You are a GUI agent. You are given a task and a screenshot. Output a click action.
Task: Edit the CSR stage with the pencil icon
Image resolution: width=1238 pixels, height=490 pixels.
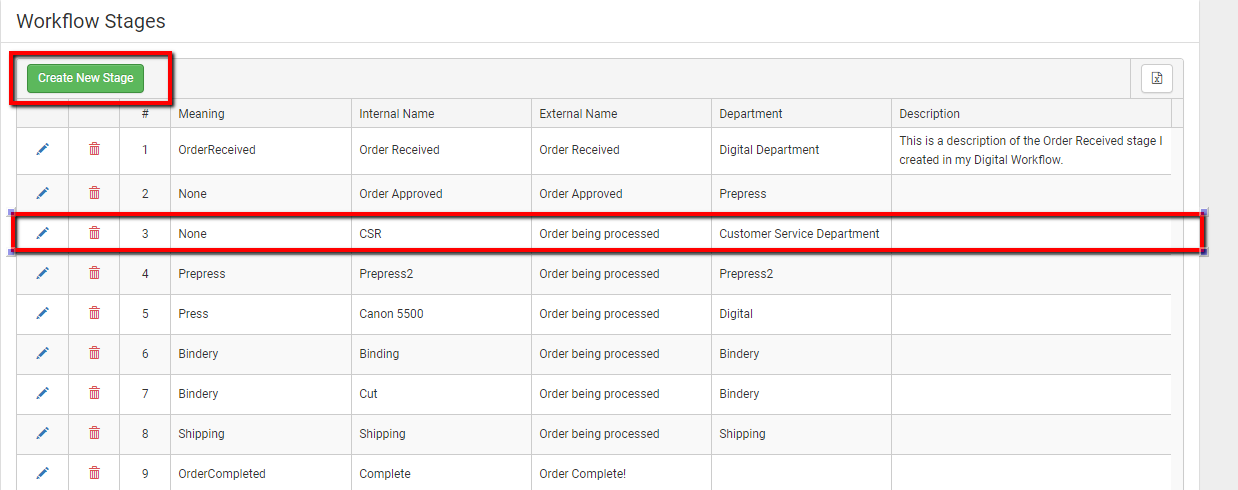tap(42, 233)
